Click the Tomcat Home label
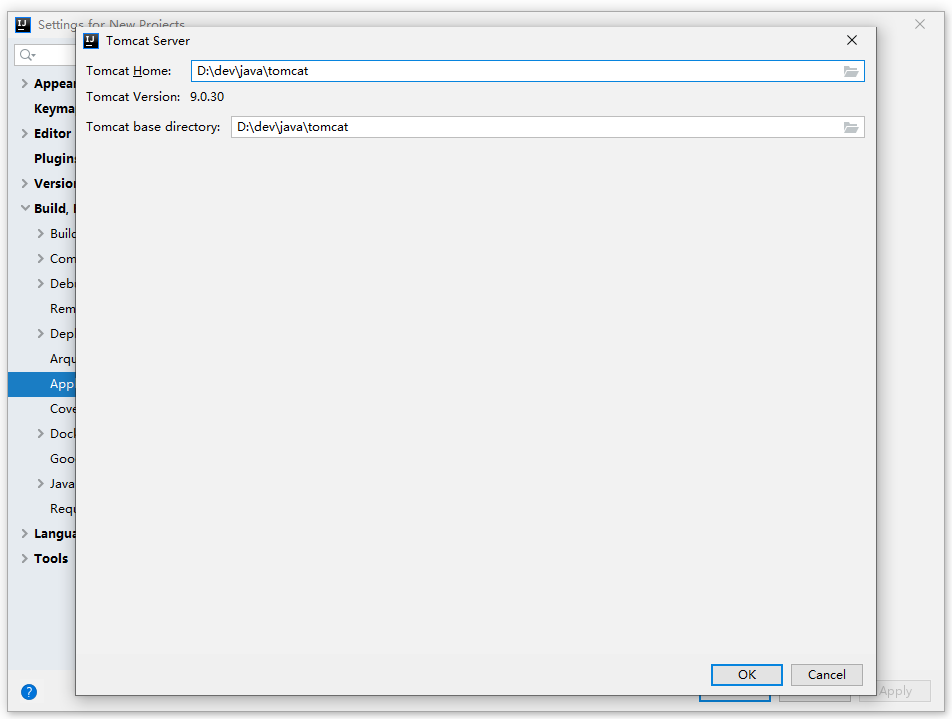 pyautogui.click(x=129, y=71)
